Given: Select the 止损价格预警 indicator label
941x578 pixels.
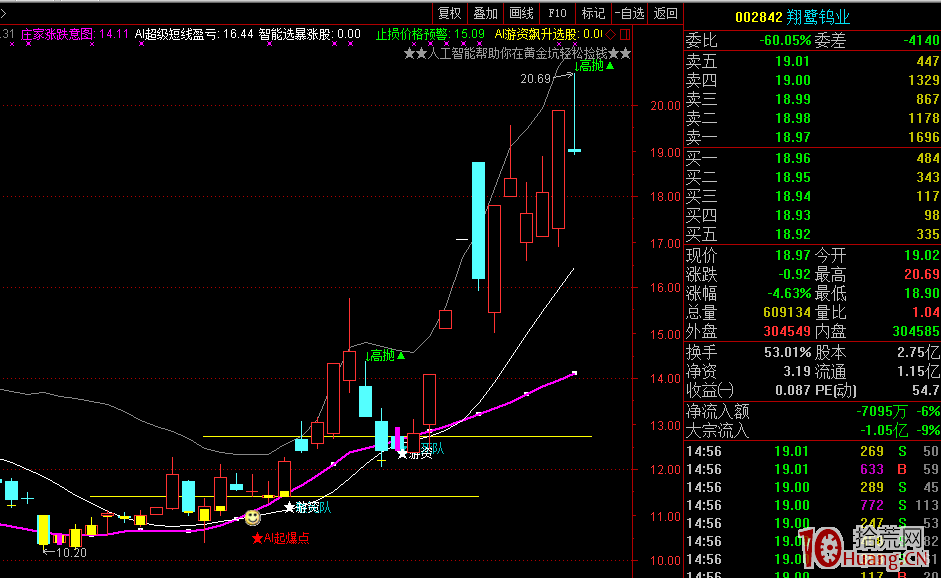Looking at the screenshot, I should (x=430, y=34).
